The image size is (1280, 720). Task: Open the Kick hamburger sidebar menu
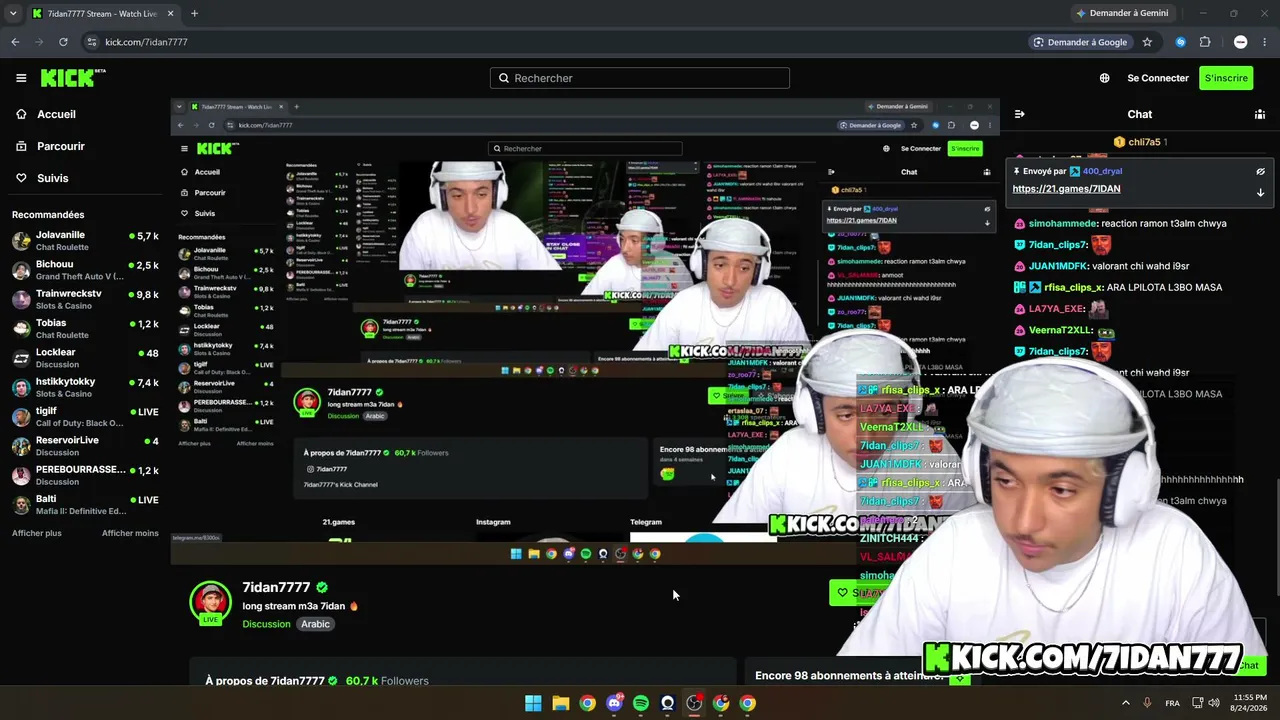tap(21, 78)
